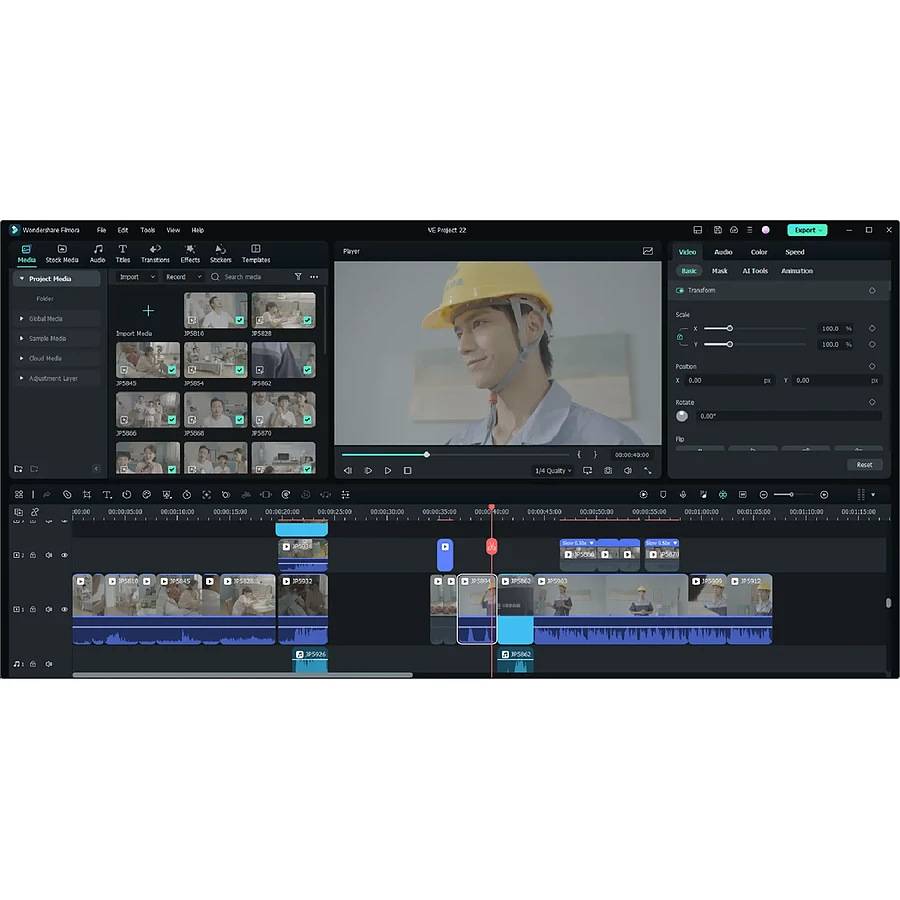
Task: Lock video track 1
Action: coord(33,610)
